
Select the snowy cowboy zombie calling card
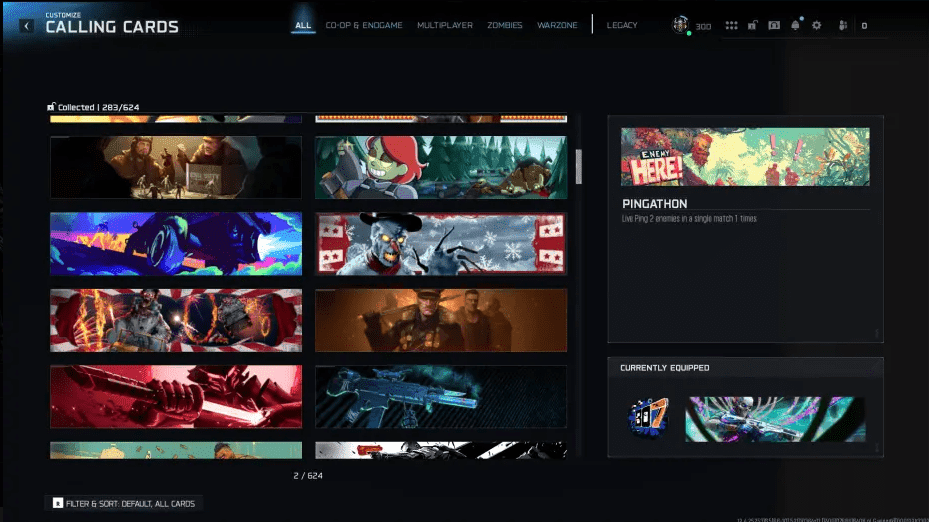[441, 243]
